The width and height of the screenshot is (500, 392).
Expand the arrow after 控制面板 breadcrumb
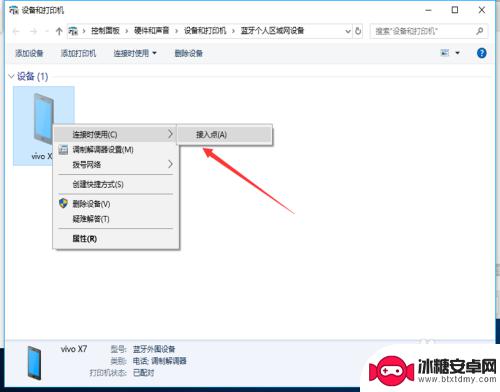(x=127, y=31)
